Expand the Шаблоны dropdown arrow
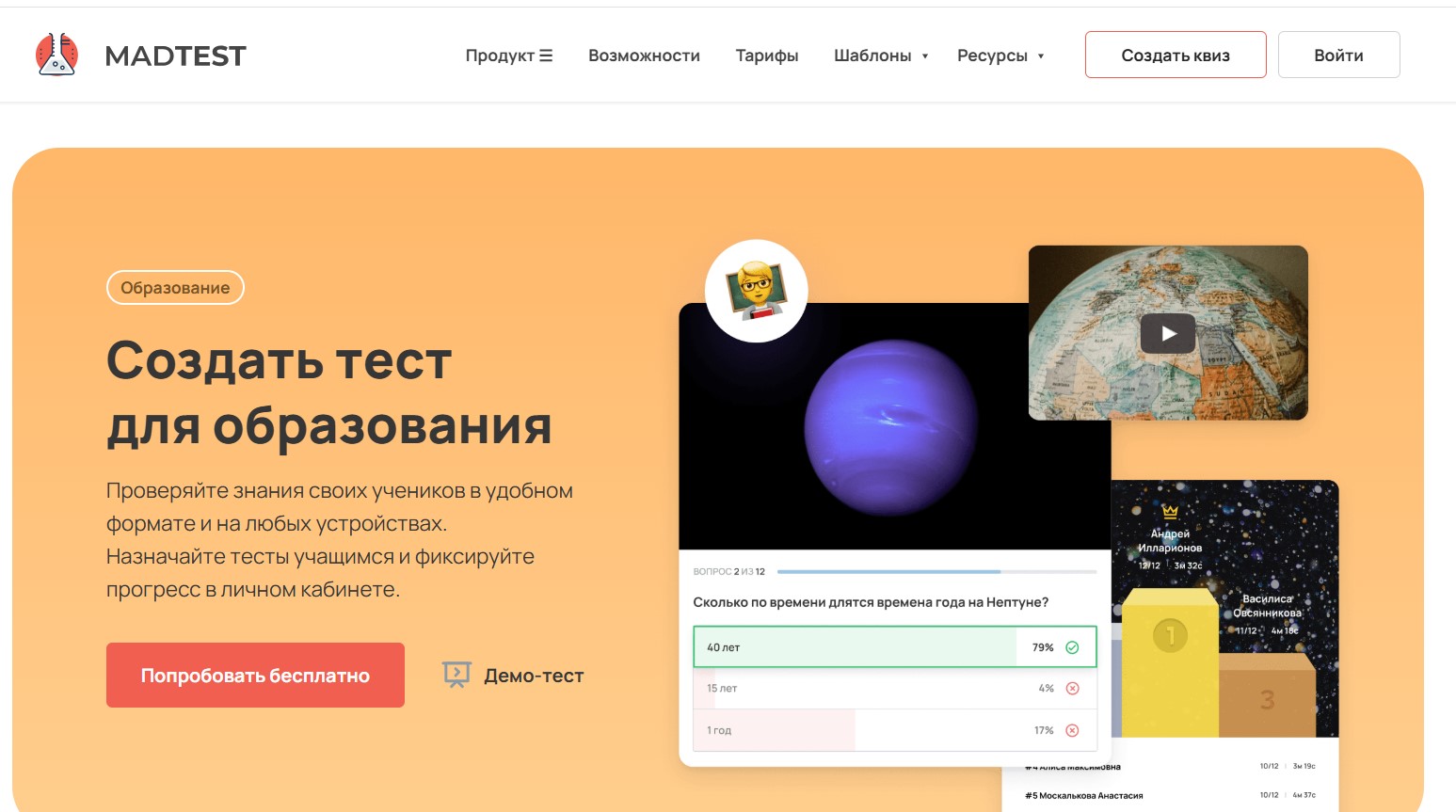 pos(925,56)
